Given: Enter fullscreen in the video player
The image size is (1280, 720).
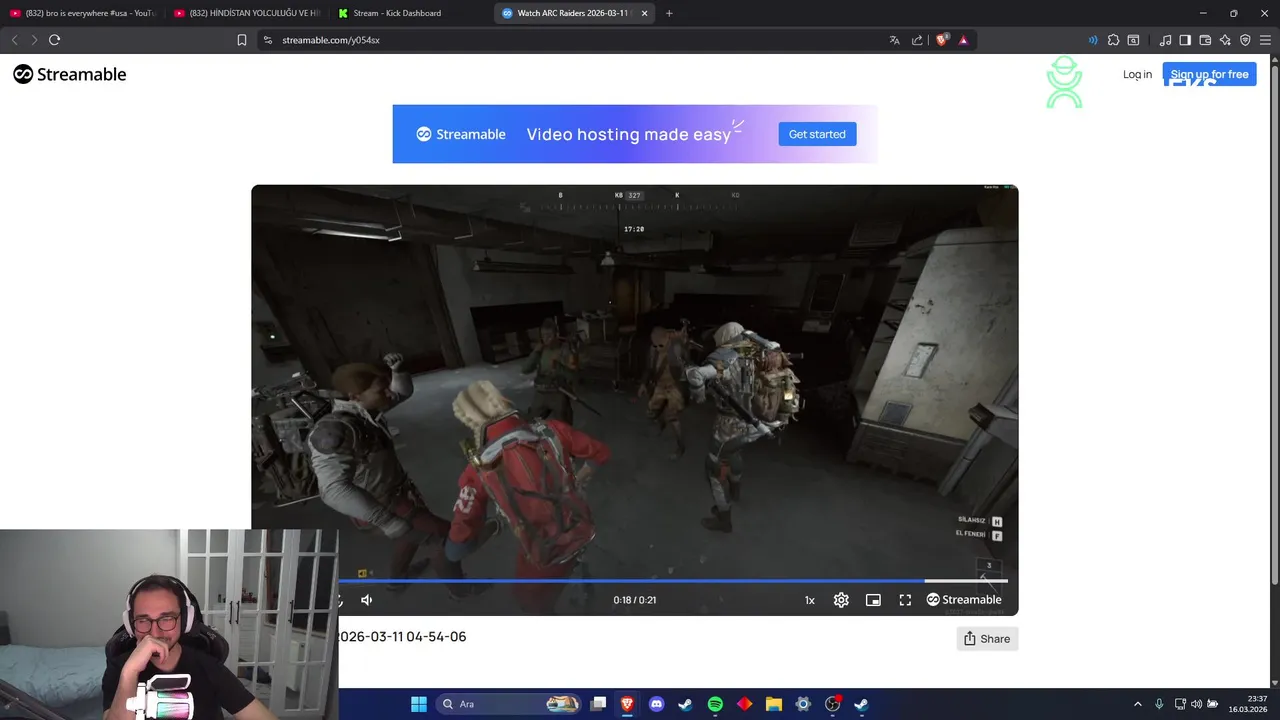Looking at the screenshot, I should 905,600.
